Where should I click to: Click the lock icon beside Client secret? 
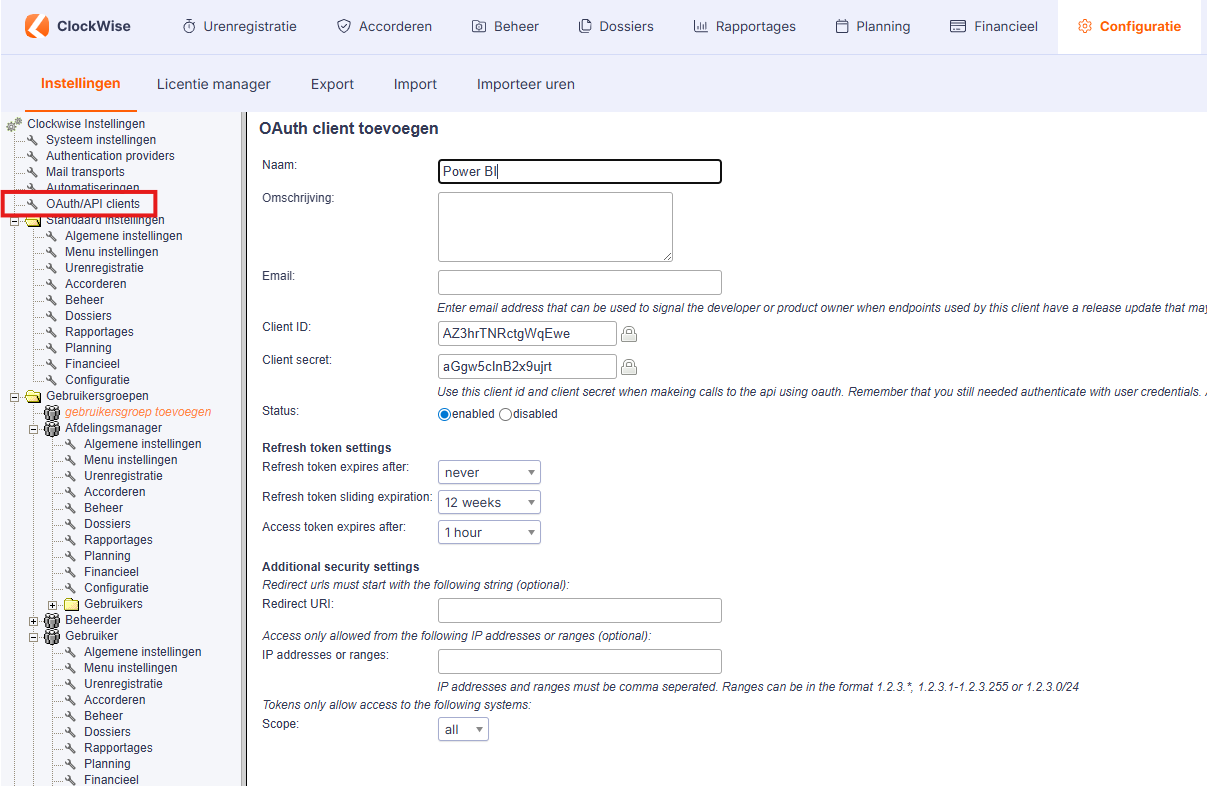click(629, 366)
